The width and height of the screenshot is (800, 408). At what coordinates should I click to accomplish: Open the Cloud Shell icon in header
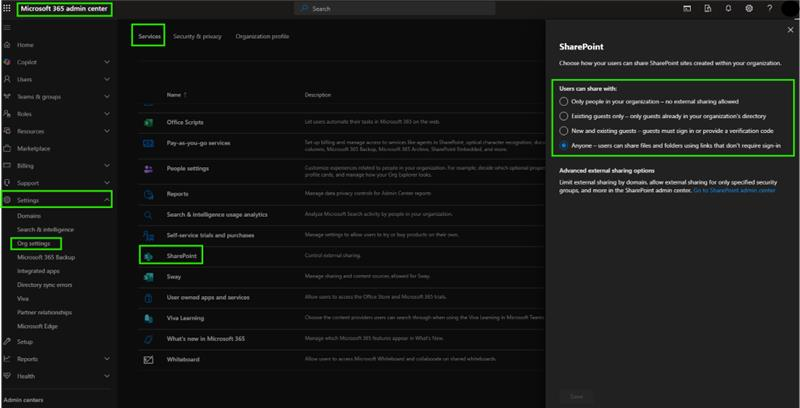pyautogui.click(x=687, y=9)
